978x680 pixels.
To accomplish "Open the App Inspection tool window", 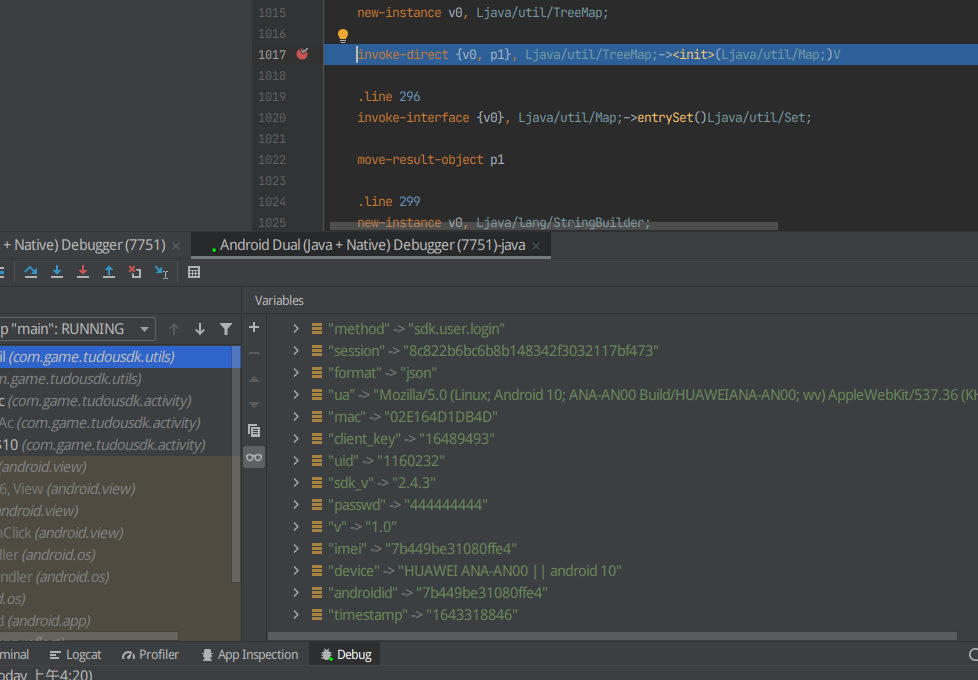I will pos(250,654).
